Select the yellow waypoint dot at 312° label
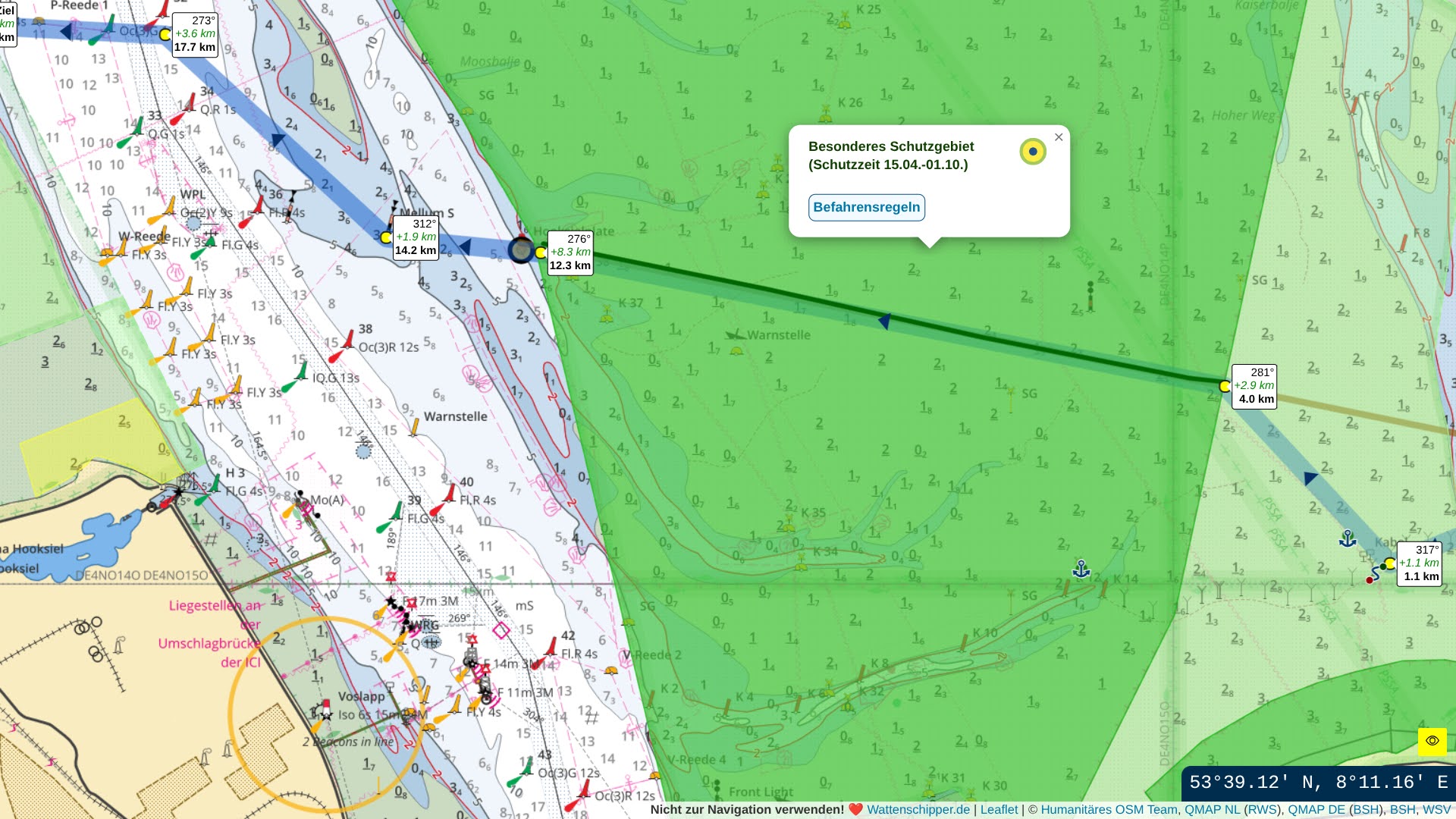The width and height of the screenshot is (1456, 819). [x=385, y=237]
